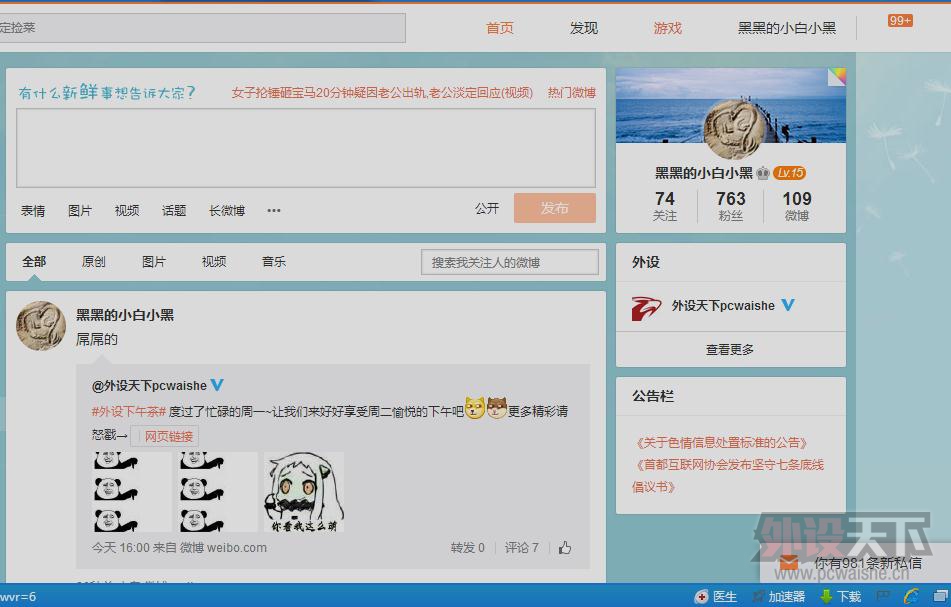Open the 首都互联网协会 七条底线 notice

[728, 475]
